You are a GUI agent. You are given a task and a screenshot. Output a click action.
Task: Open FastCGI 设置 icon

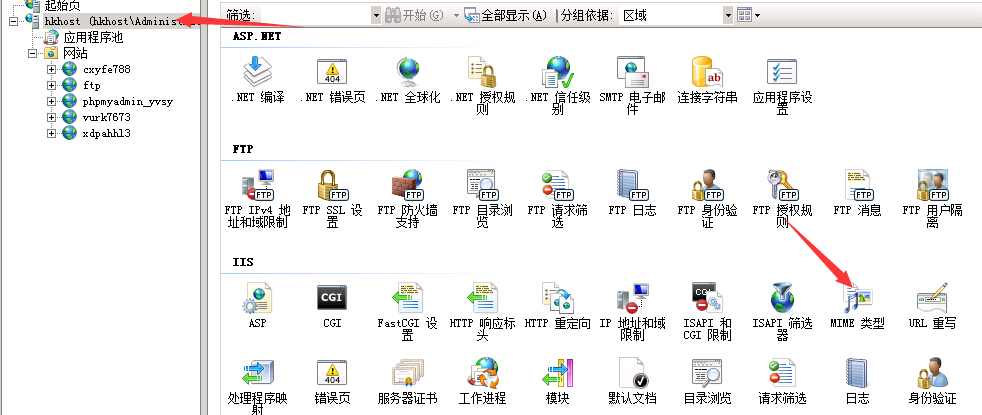pos(407,297)
